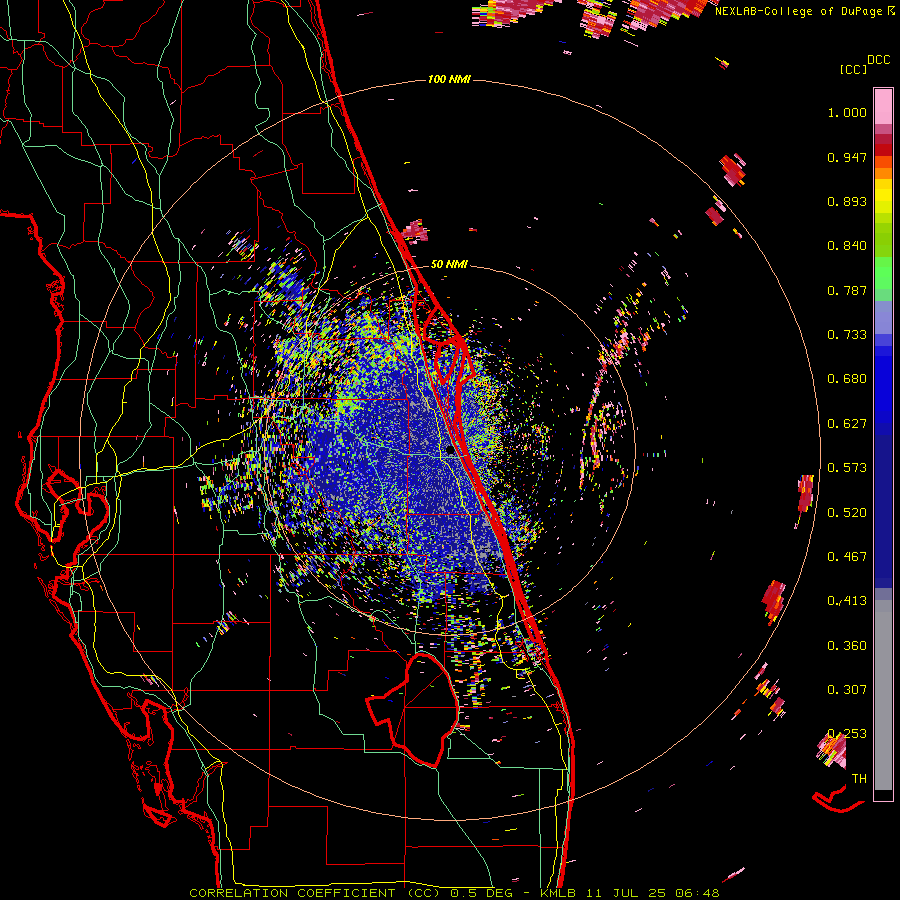The image size is (900, 900).
Task: Click the 0.627 value on the scale
Action: (847, 424)
